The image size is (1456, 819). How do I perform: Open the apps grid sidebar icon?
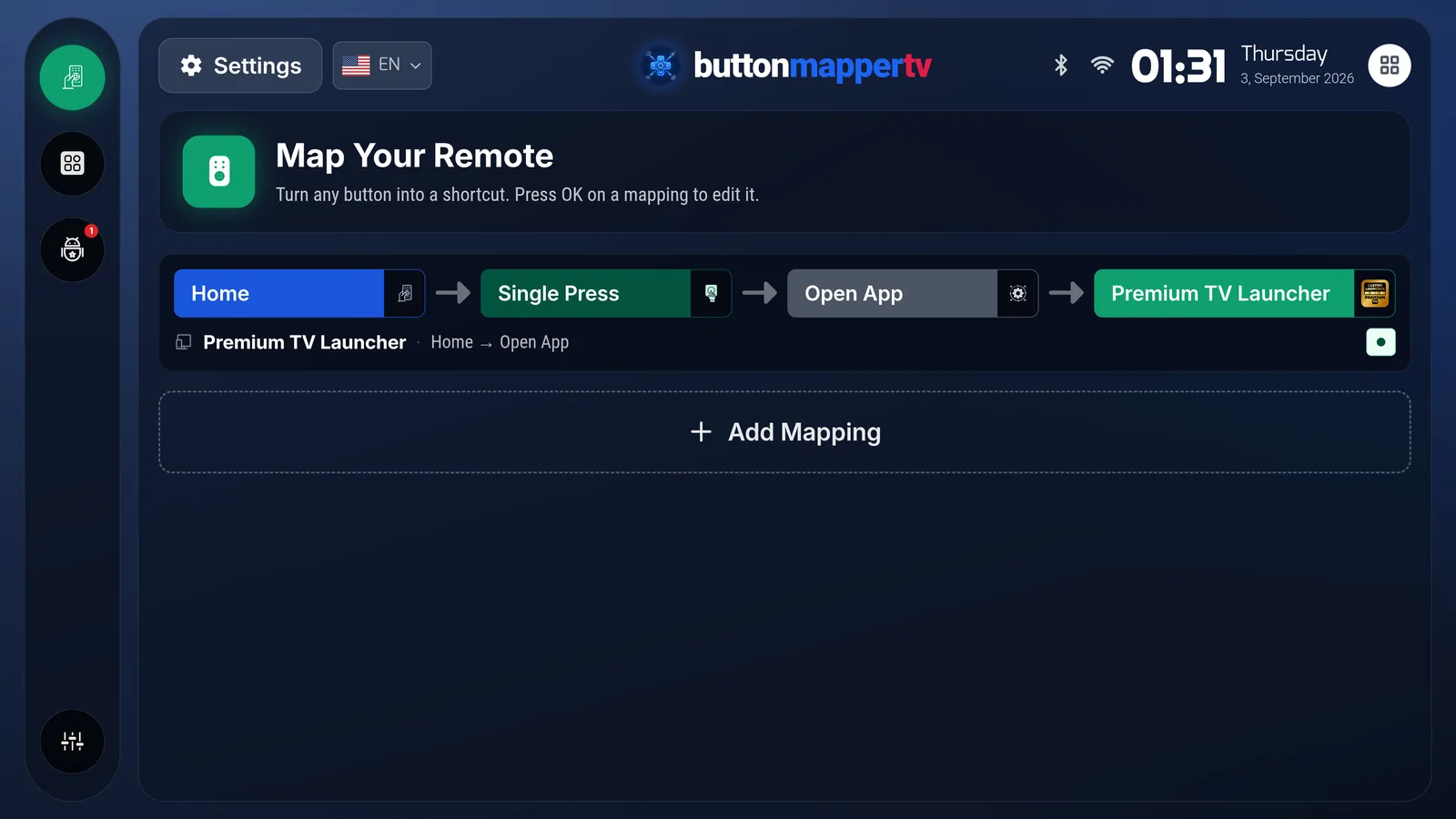pyautogui.click(x=72, y=164)
